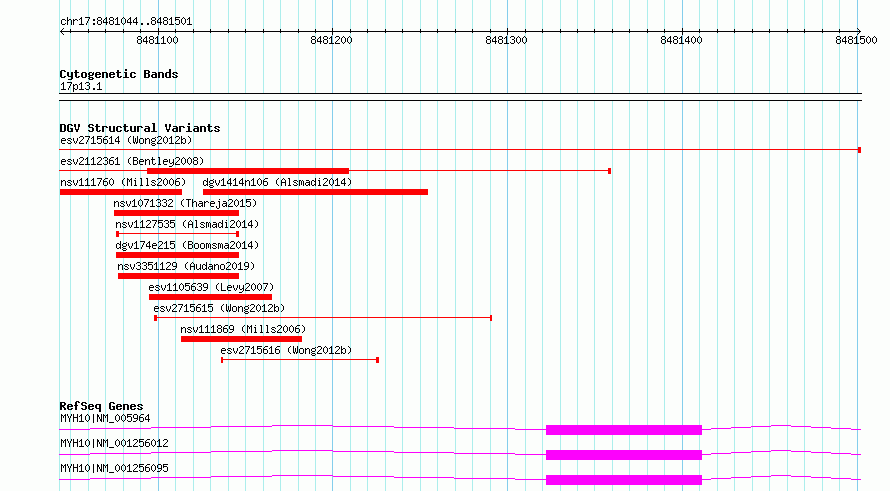The height and width of the screenshot is (491, 890).
Task: Click the thick red bar of esv2112361
Action: coord(248,171)
